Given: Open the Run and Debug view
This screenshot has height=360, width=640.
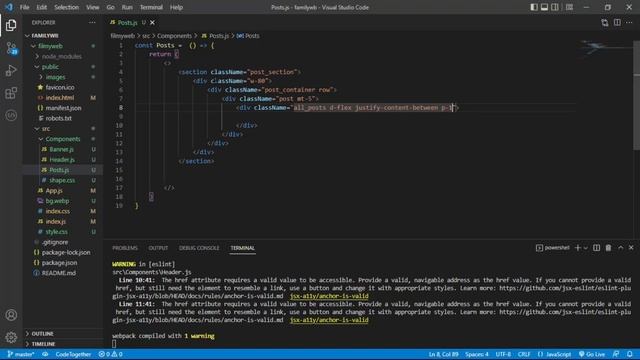Looking at the screenshot, I should 11,71.
